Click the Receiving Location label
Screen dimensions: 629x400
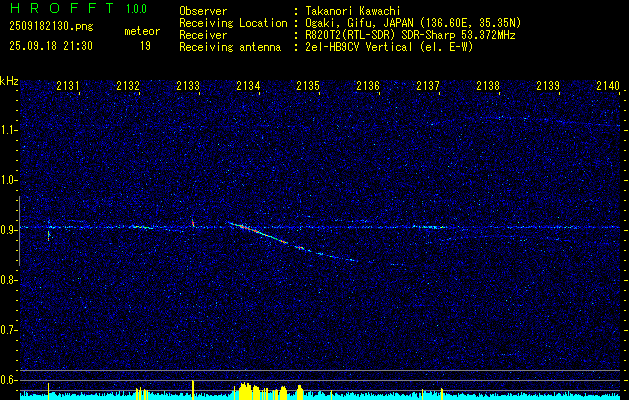pyautogui.click(x=233, y=23)
